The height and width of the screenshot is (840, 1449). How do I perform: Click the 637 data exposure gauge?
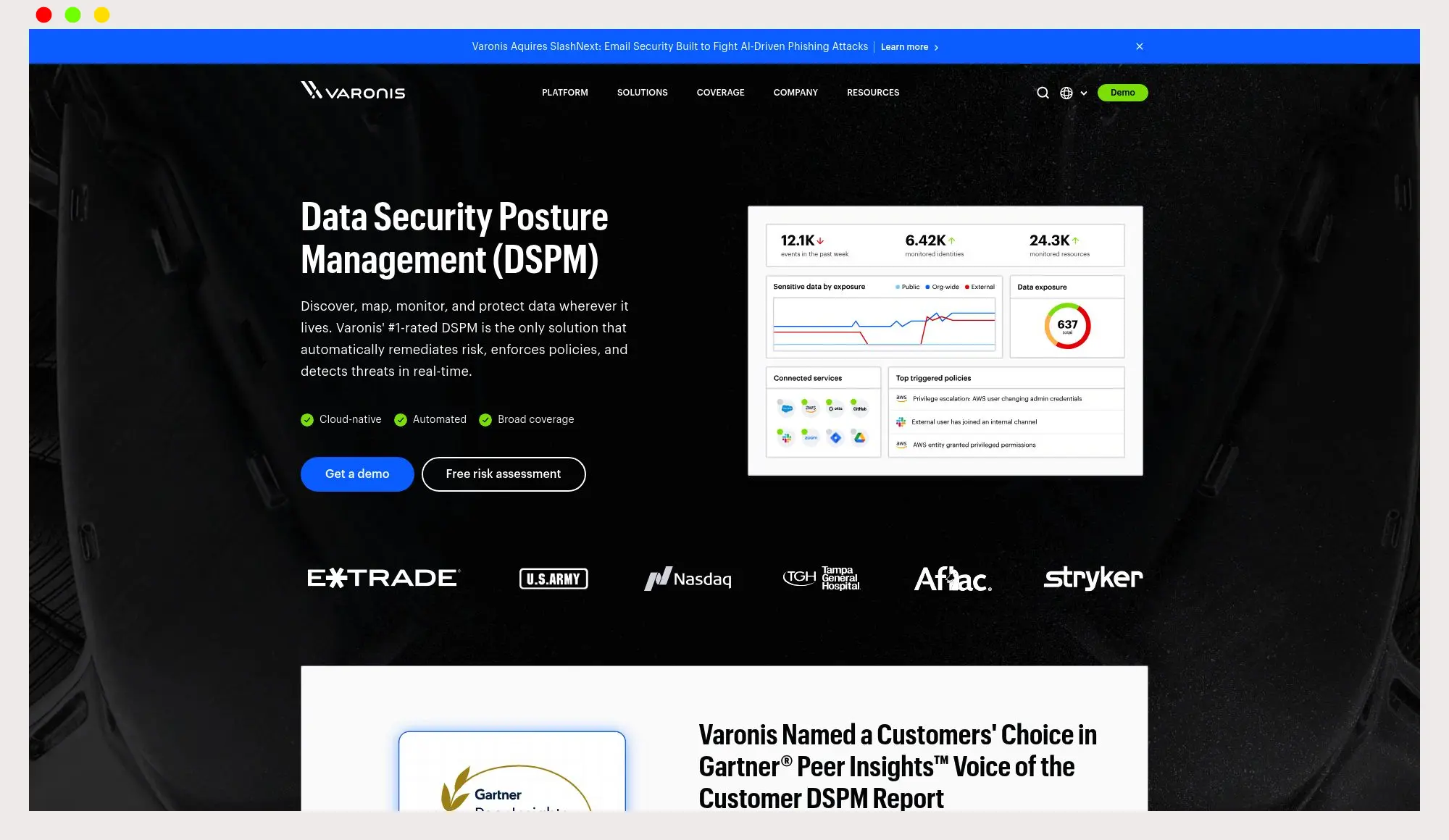tap(1067, 326)
